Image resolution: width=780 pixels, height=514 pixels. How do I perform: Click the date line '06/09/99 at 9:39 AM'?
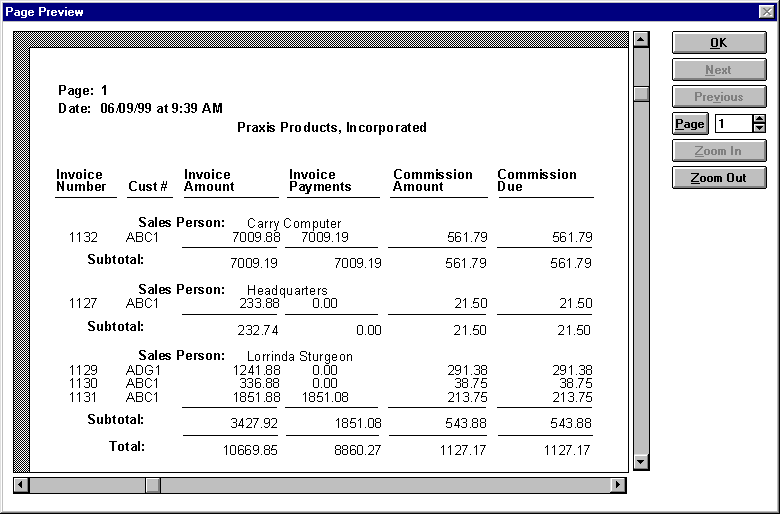point(161,108)
